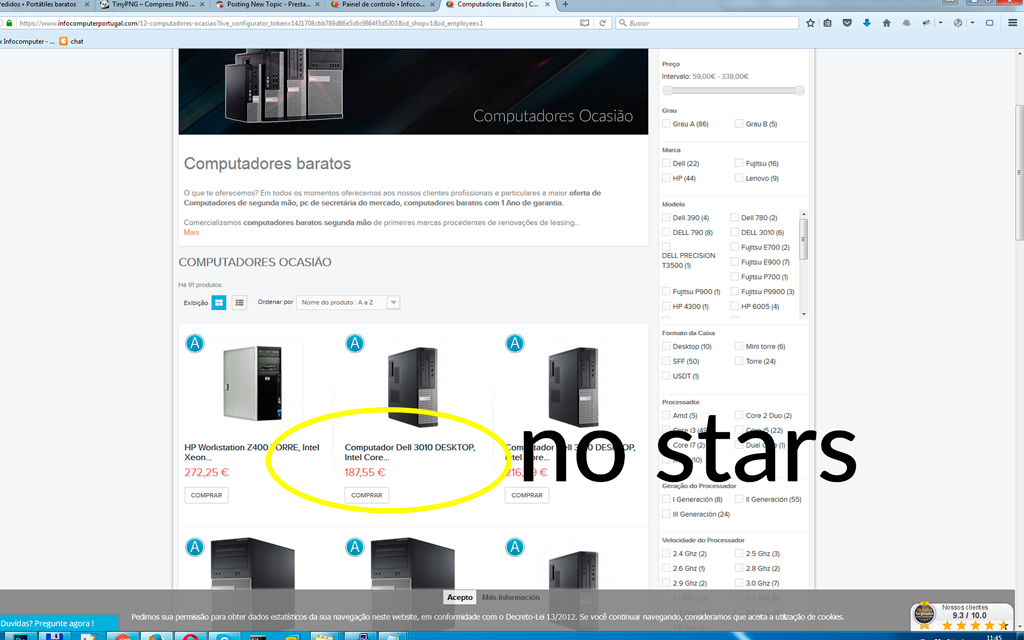Select the Computadores Baratos tab
The height and width of the screenshot is (640, 1024).
coord(500,4)
